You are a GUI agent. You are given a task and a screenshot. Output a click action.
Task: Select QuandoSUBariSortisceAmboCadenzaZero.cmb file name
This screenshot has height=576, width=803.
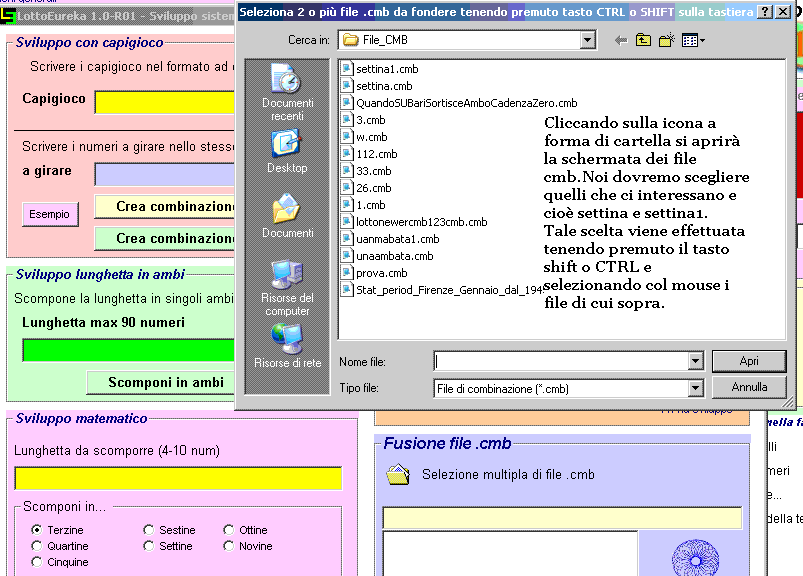pyautogui.click(x=467, y=103)
